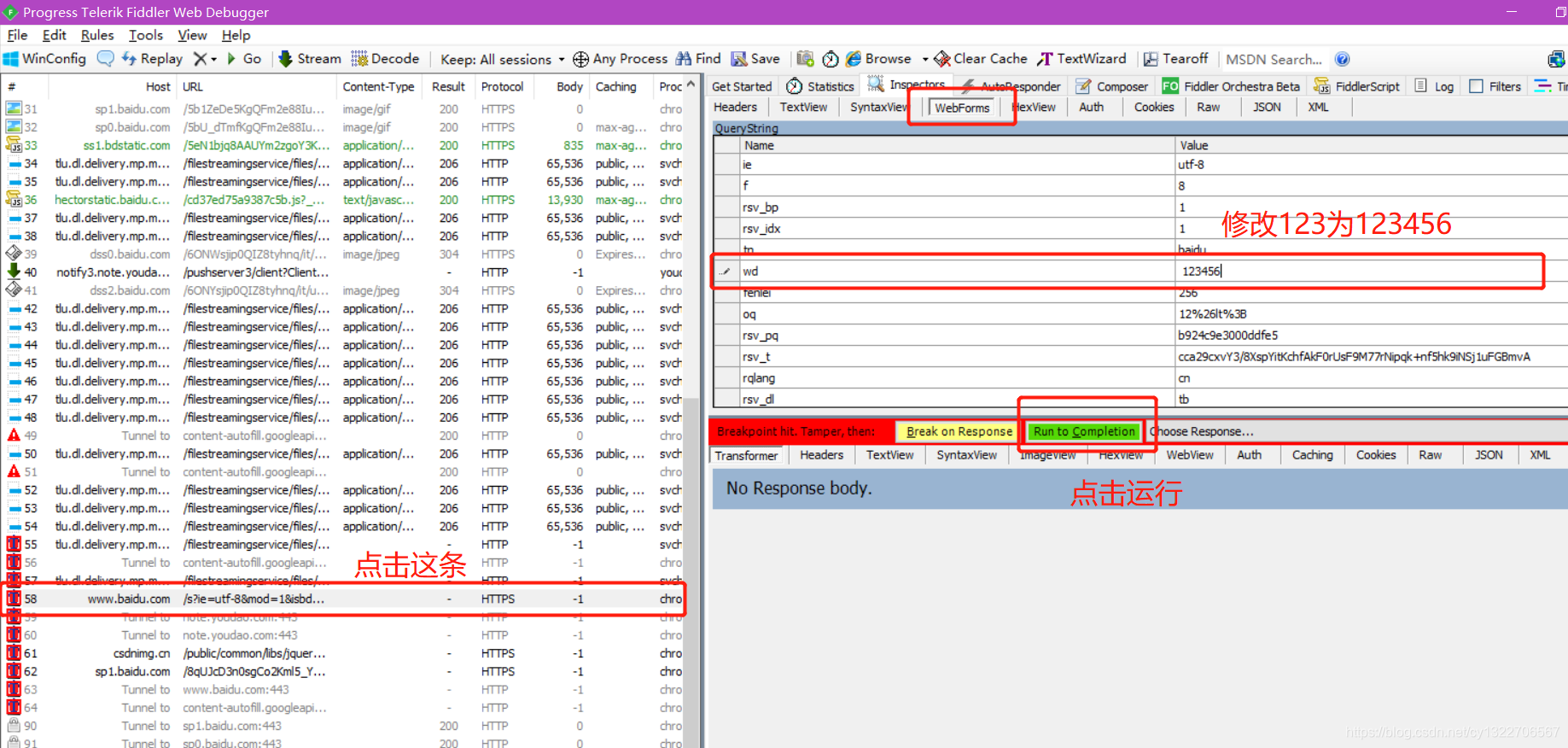
Task: Select the response WebView tab
Action: click(x=1190, y=455)
